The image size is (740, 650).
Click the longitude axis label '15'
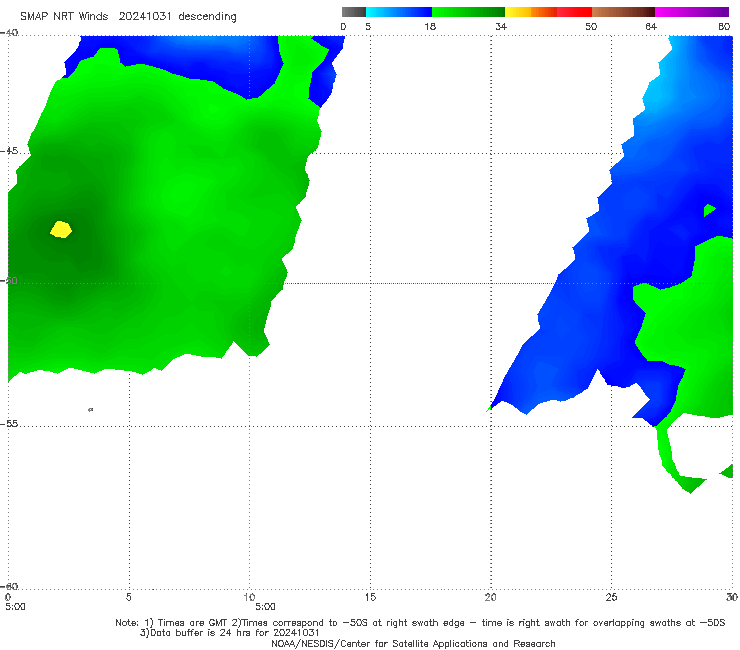pyautogui.click(x=370, y=597)
